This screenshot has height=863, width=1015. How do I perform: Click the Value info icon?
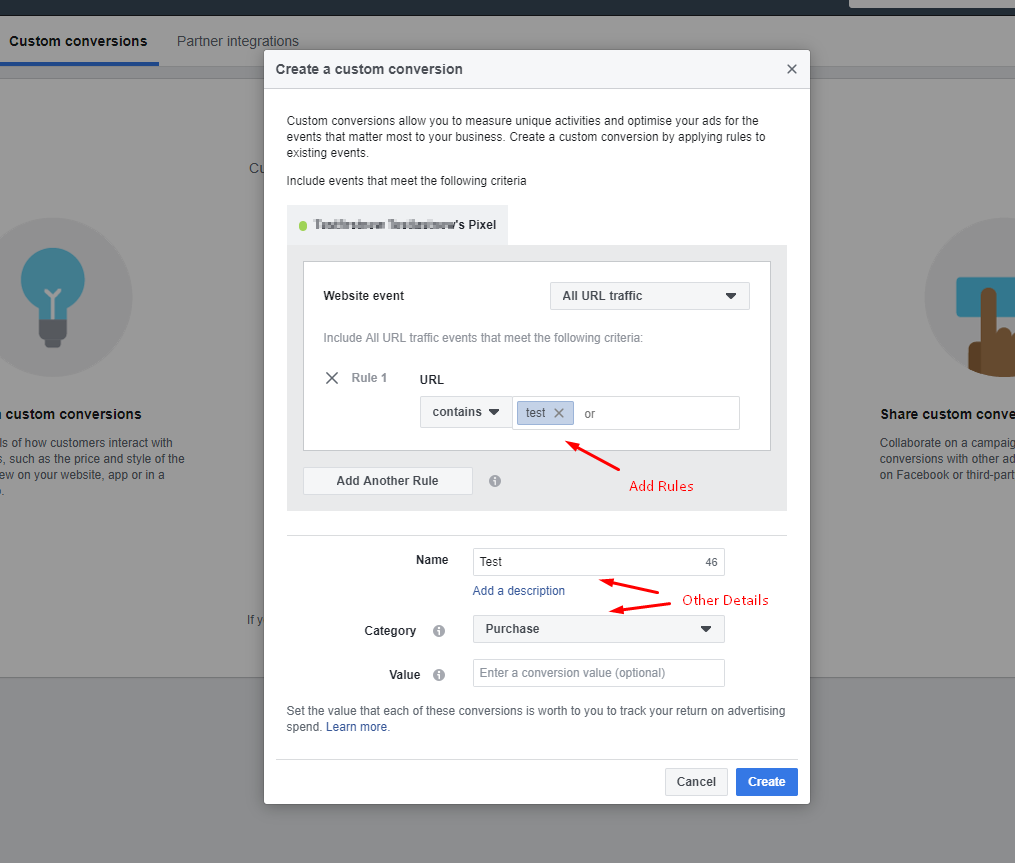(438, 675)
